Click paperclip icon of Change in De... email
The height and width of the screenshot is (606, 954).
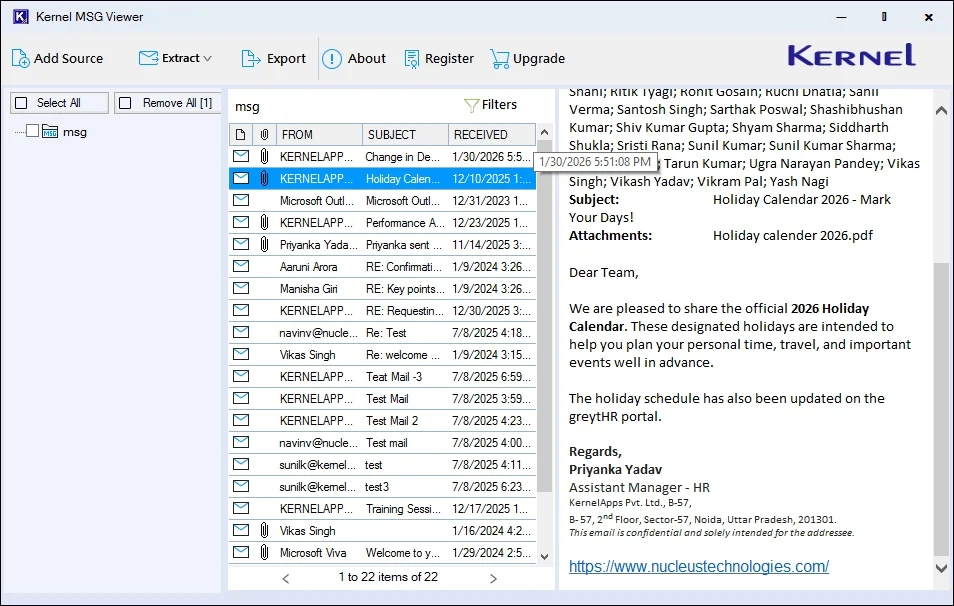pyautogui.click(x=264, y=156)
